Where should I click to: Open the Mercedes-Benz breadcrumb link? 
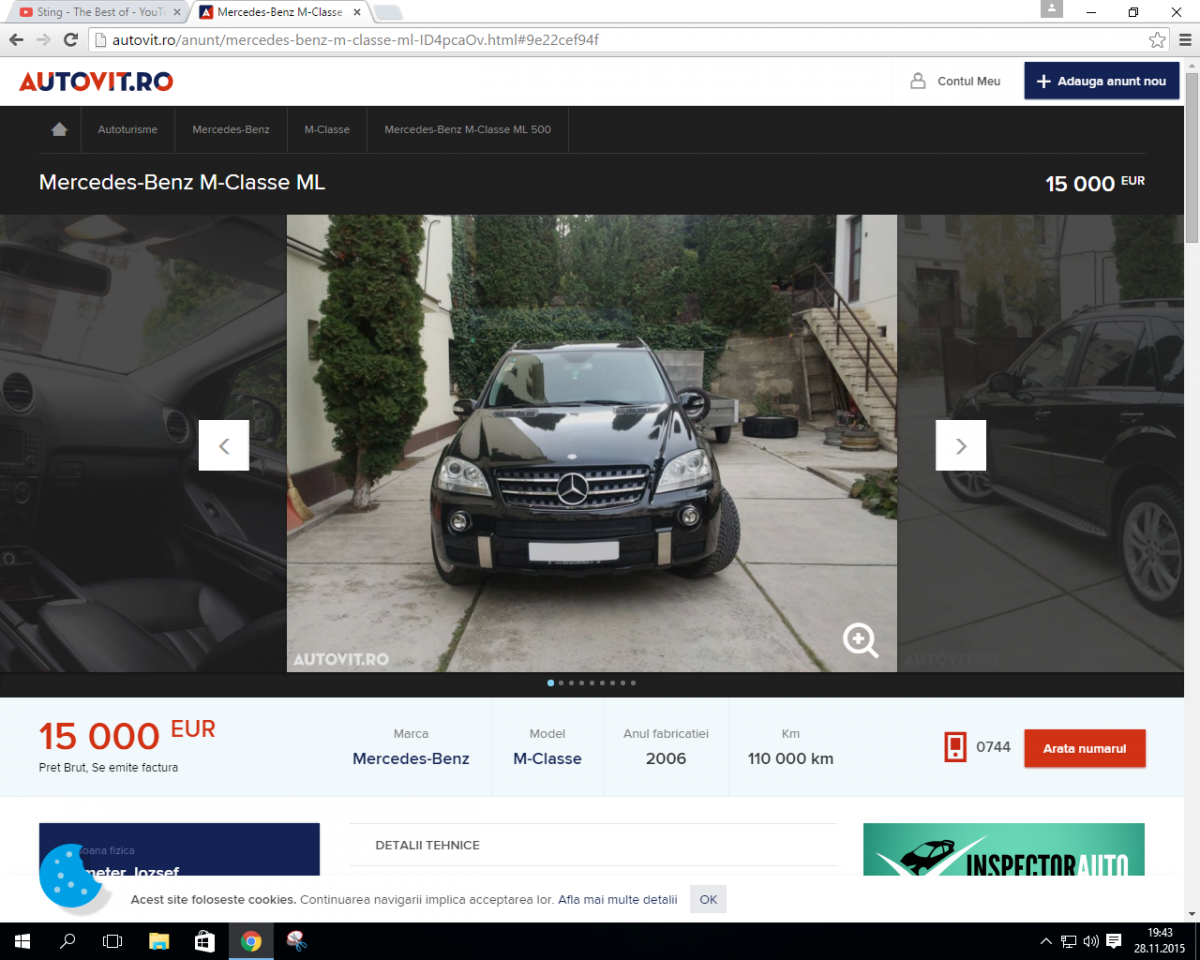[231, 130]
